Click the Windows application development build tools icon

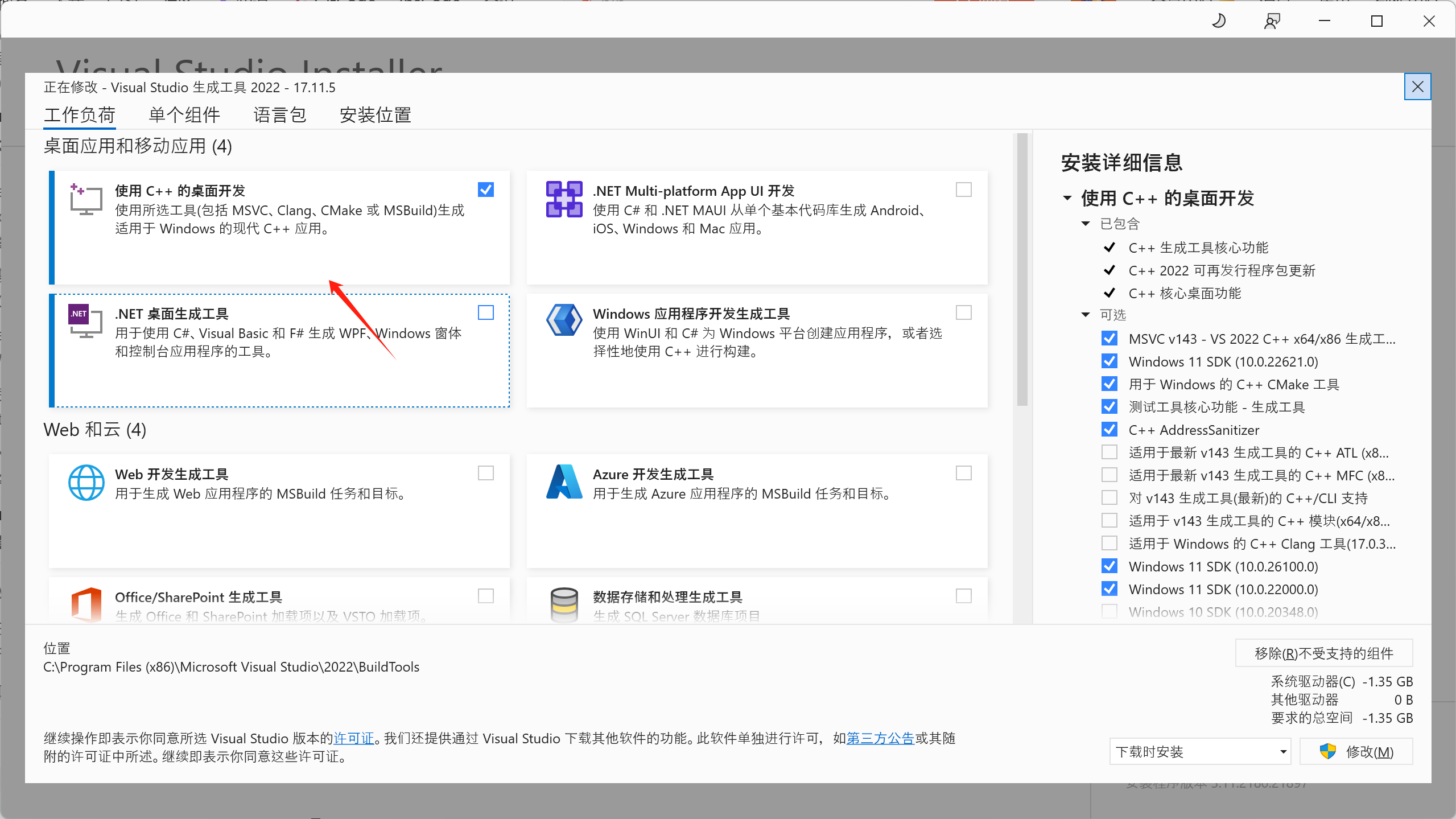pyautogui.click(x=564, y=320)
